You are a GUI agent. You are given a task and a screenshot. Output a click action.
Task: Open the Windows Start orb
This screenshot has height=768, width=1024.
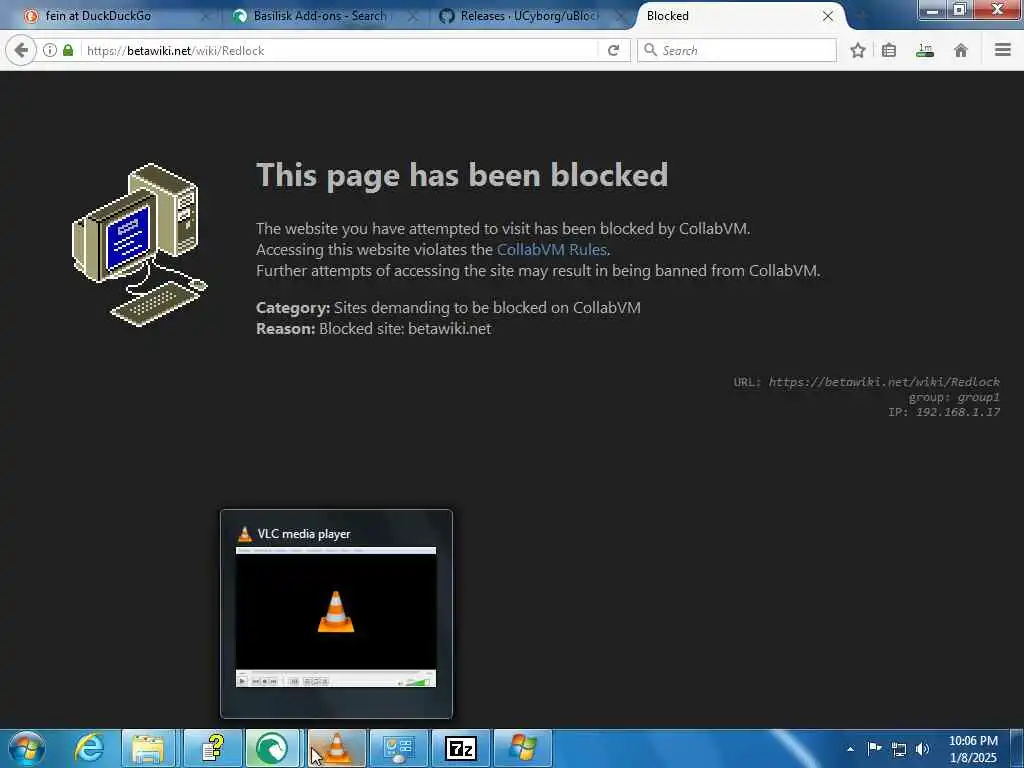[26, 748]
